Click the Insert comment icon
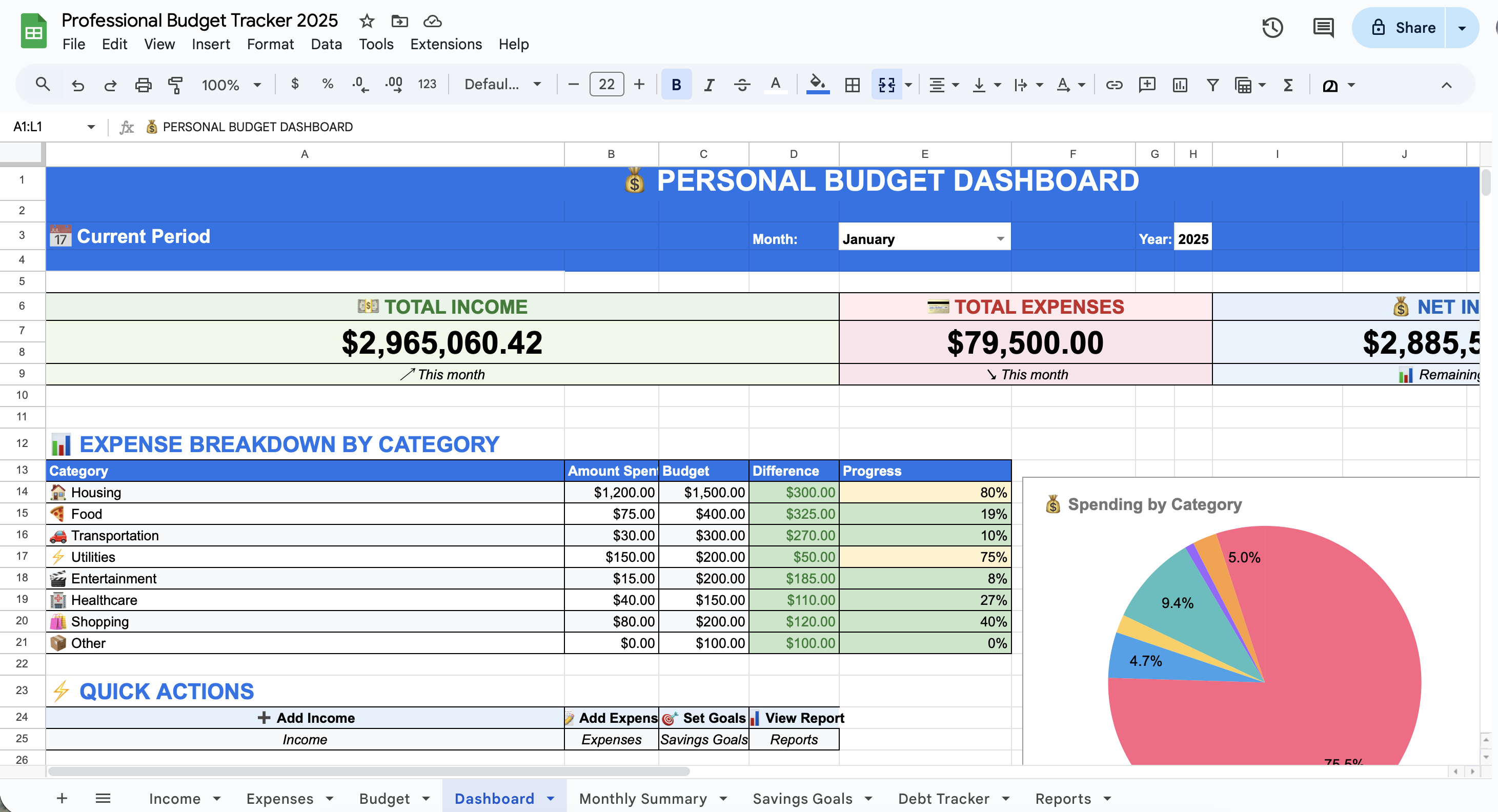This screenshot has width=1498, height=812. [1147, 85]
